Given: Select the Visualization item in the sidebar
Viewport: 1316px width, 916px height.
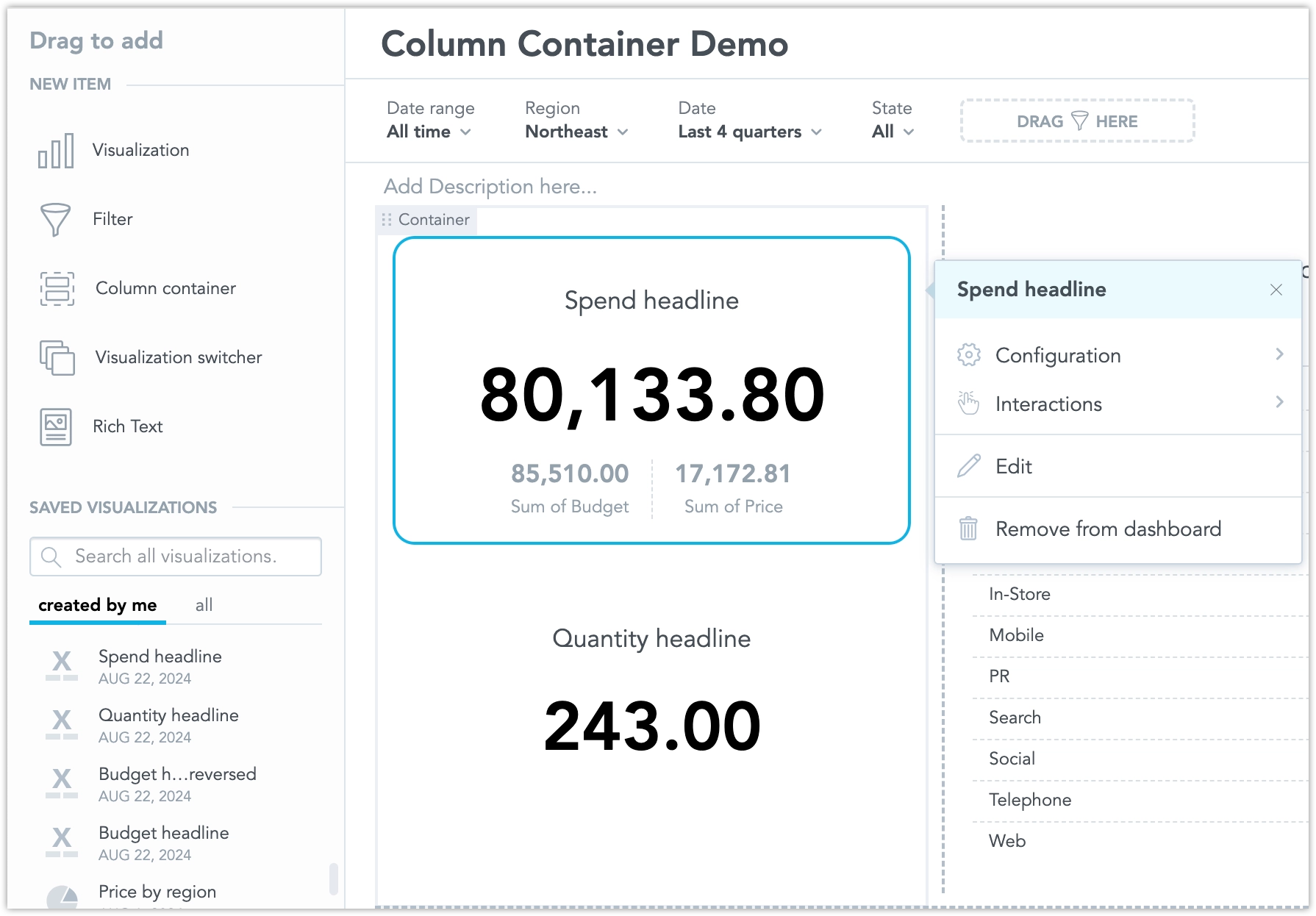Looking at the screenshot, I should tap(57, 150).
